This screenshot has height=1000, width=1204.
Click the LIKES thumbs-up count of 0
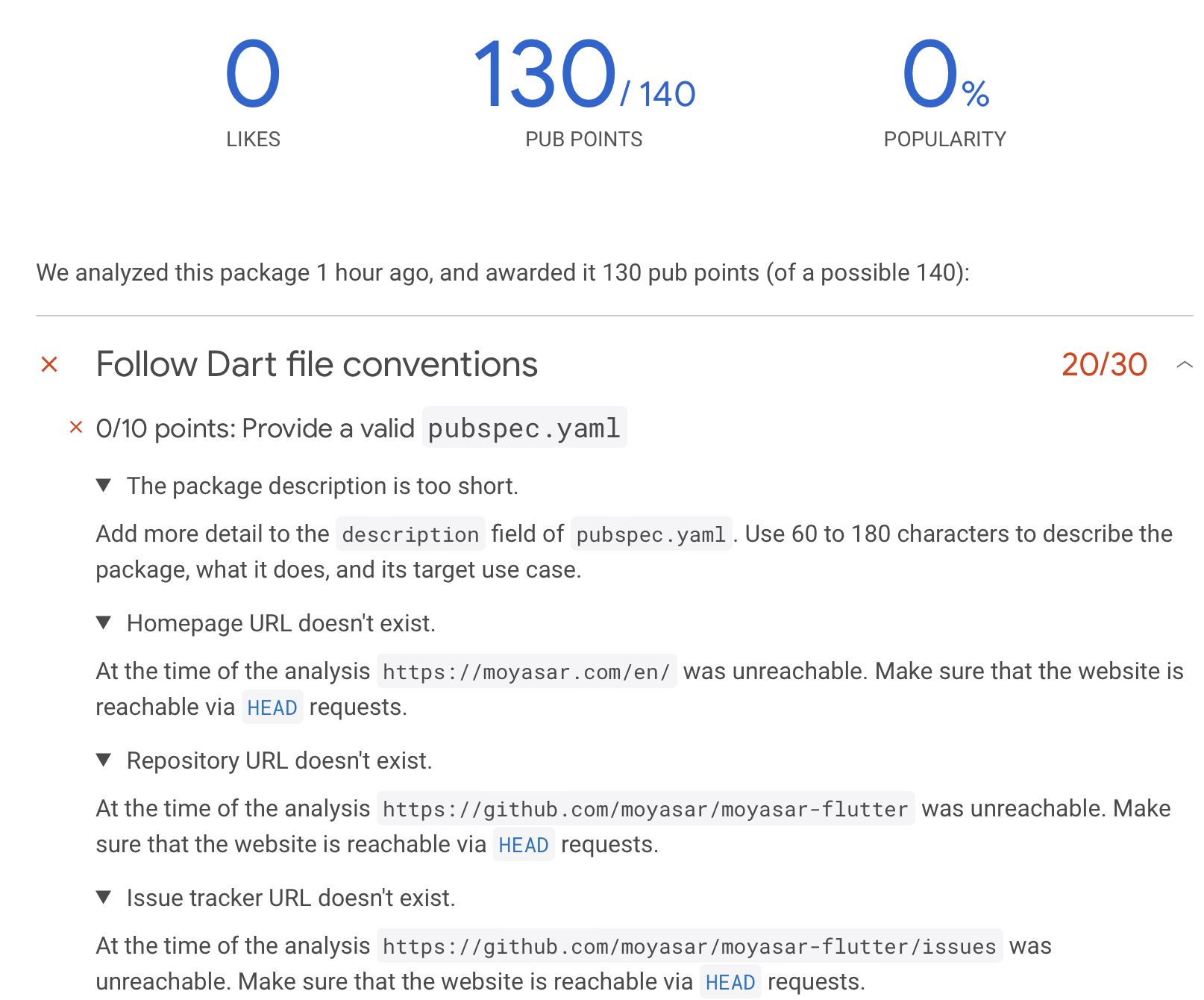click(253, 75)
